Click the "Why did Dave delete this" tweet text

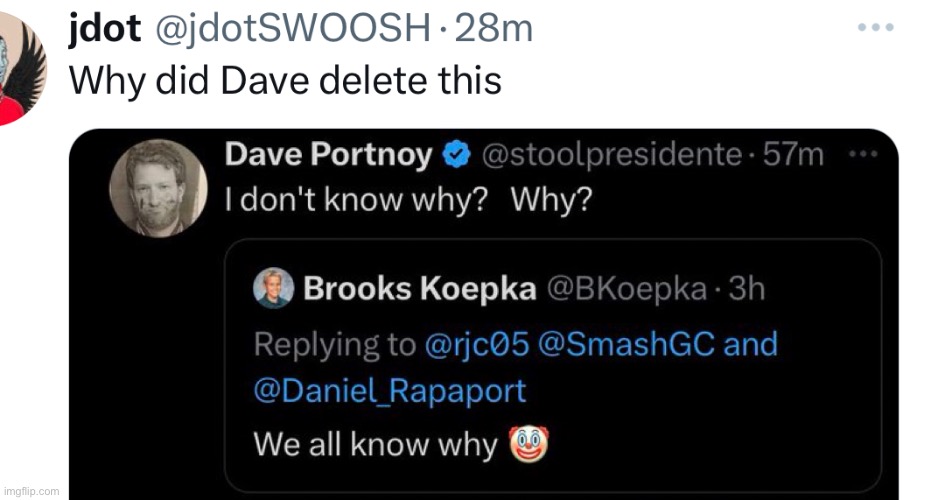[x=285, y=80]
